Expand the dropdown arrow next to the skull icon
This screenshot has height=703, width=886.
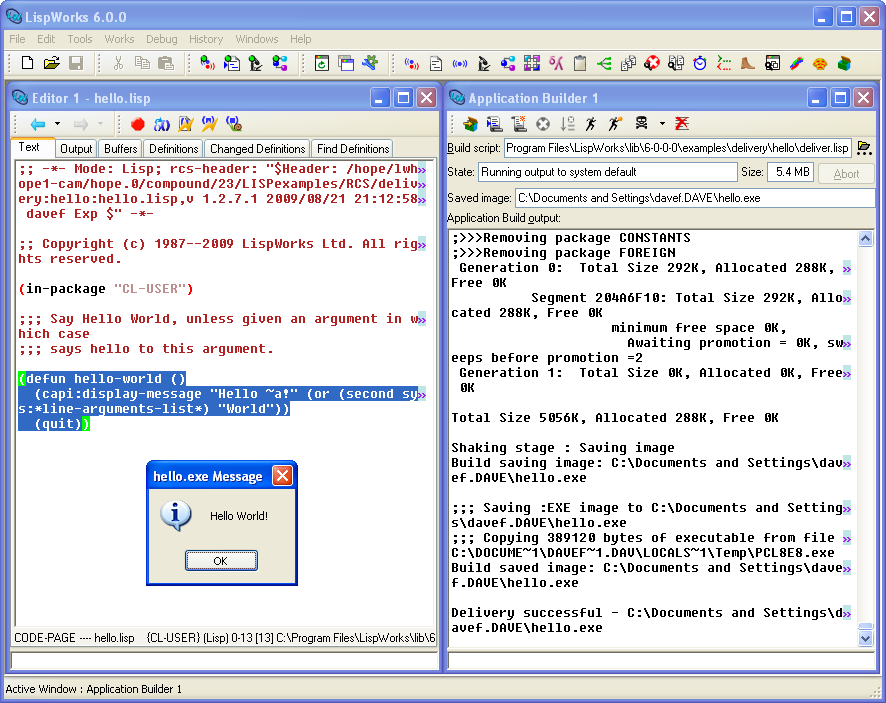[662, 124]
